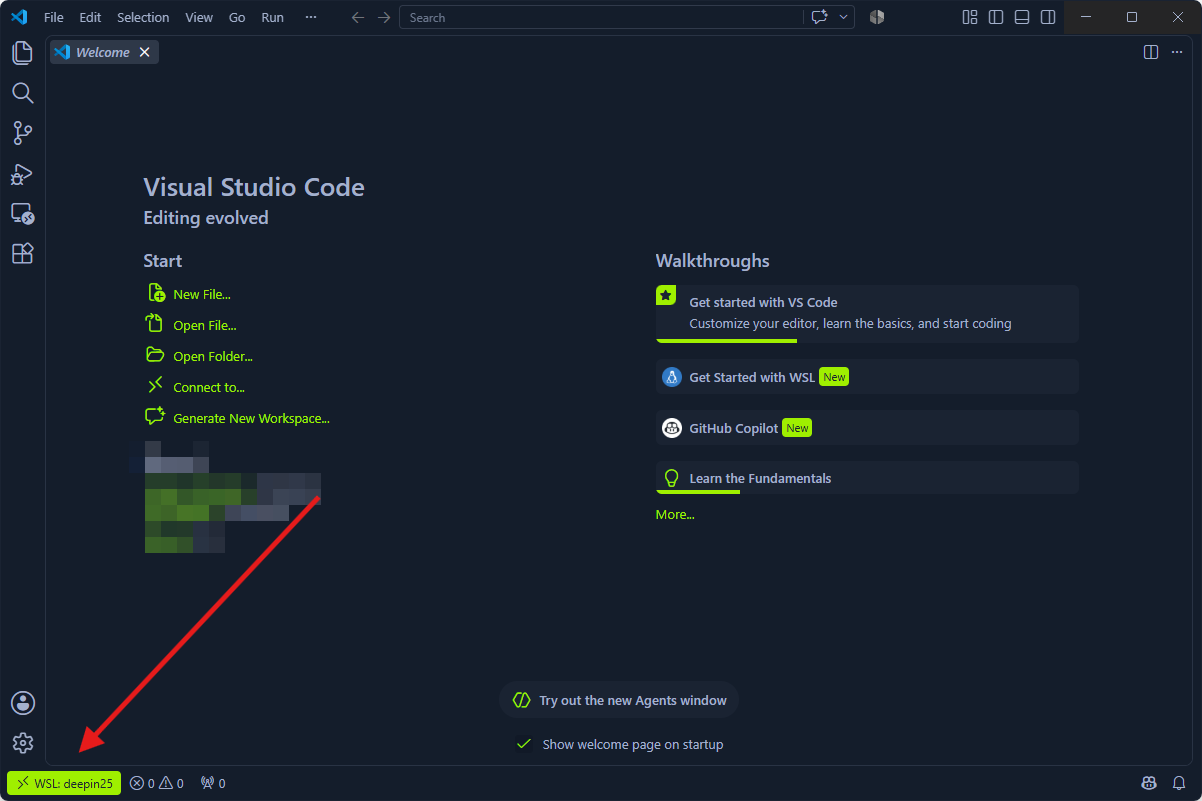Go forward with the right arrow
The height and width of the screenshot is (801, 1202).
pyautogui.click(x=384, y=17)
